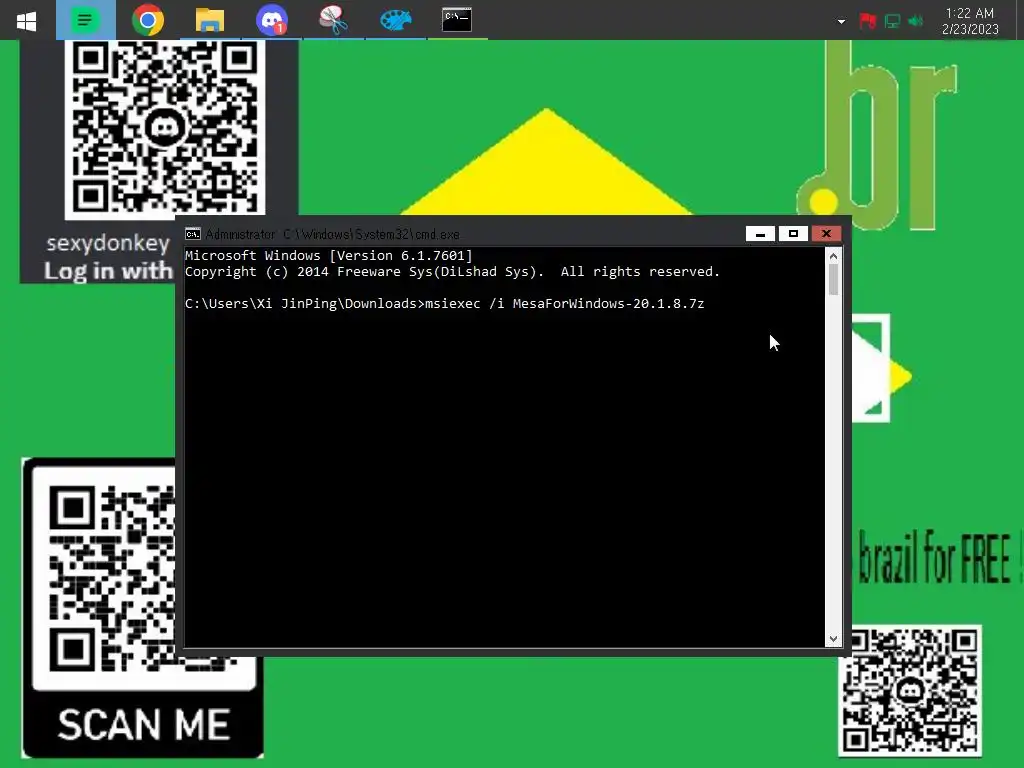This screenshot has width=1024, height=768.
Task: Click the SCAN ME label
Action: (x=144, y=725)
